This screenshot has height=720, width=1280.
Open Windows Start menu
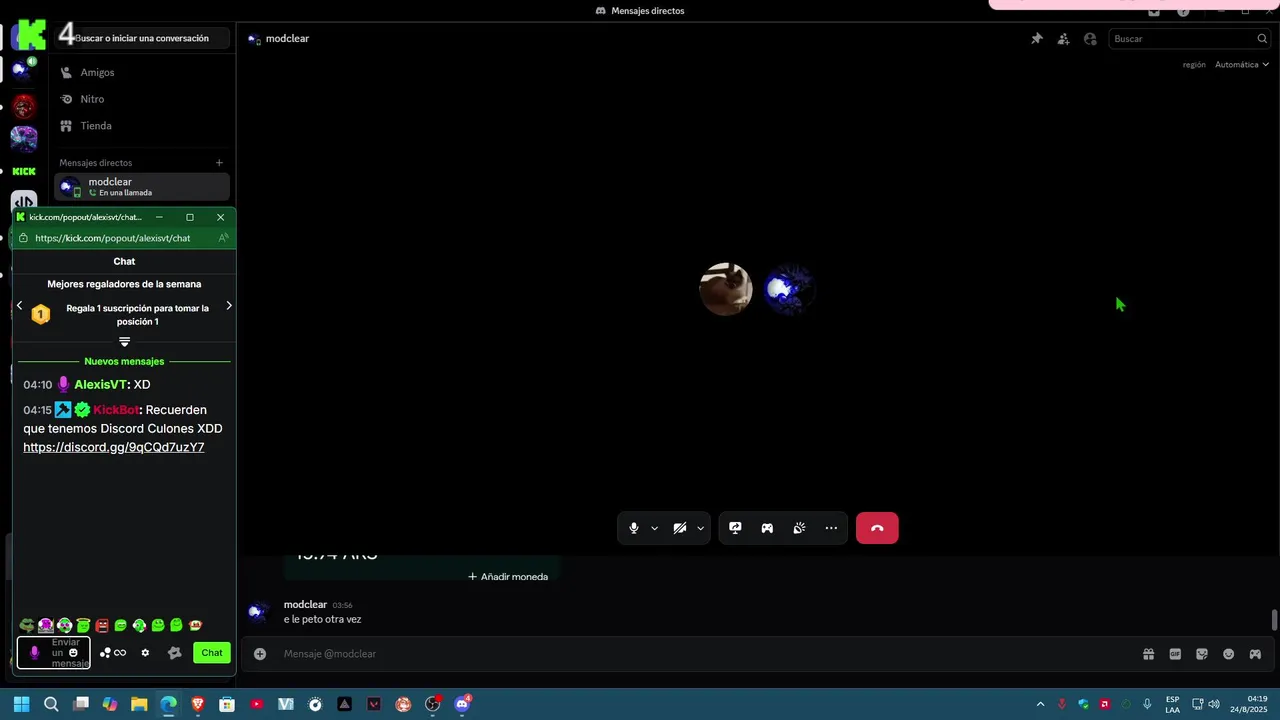tap(21, 704)
